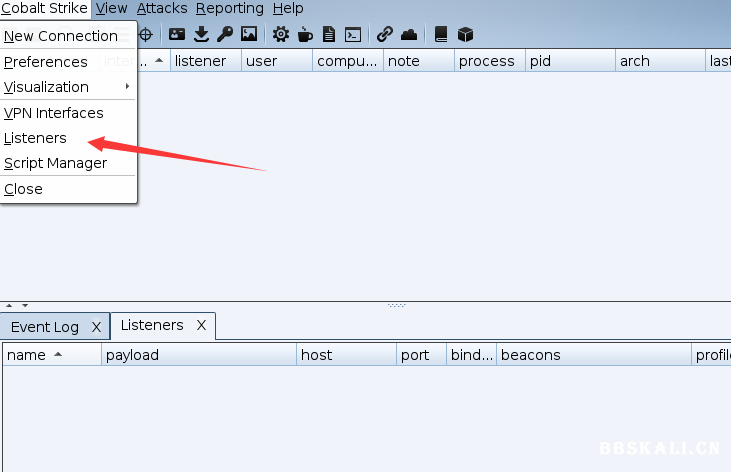Viewport: 731px width, 472px height.
Task: Click the cloud toolbar icon
Action: pos(409,34)
